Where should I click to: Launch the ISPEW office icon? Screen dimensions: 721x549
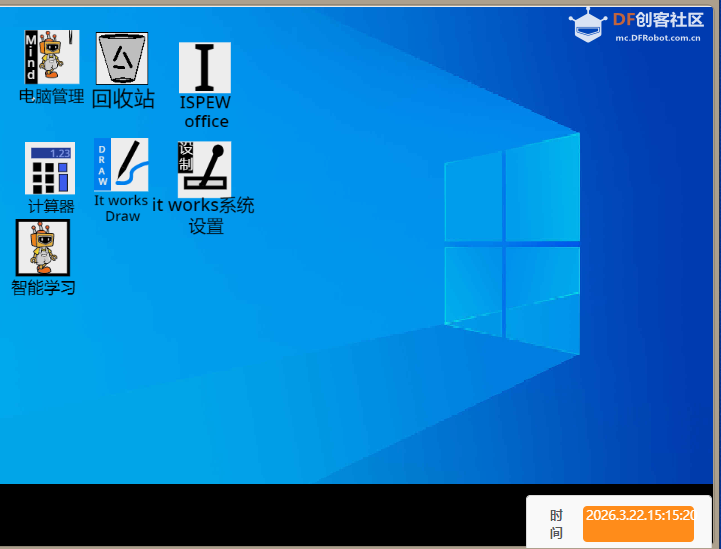click(205, 68)
